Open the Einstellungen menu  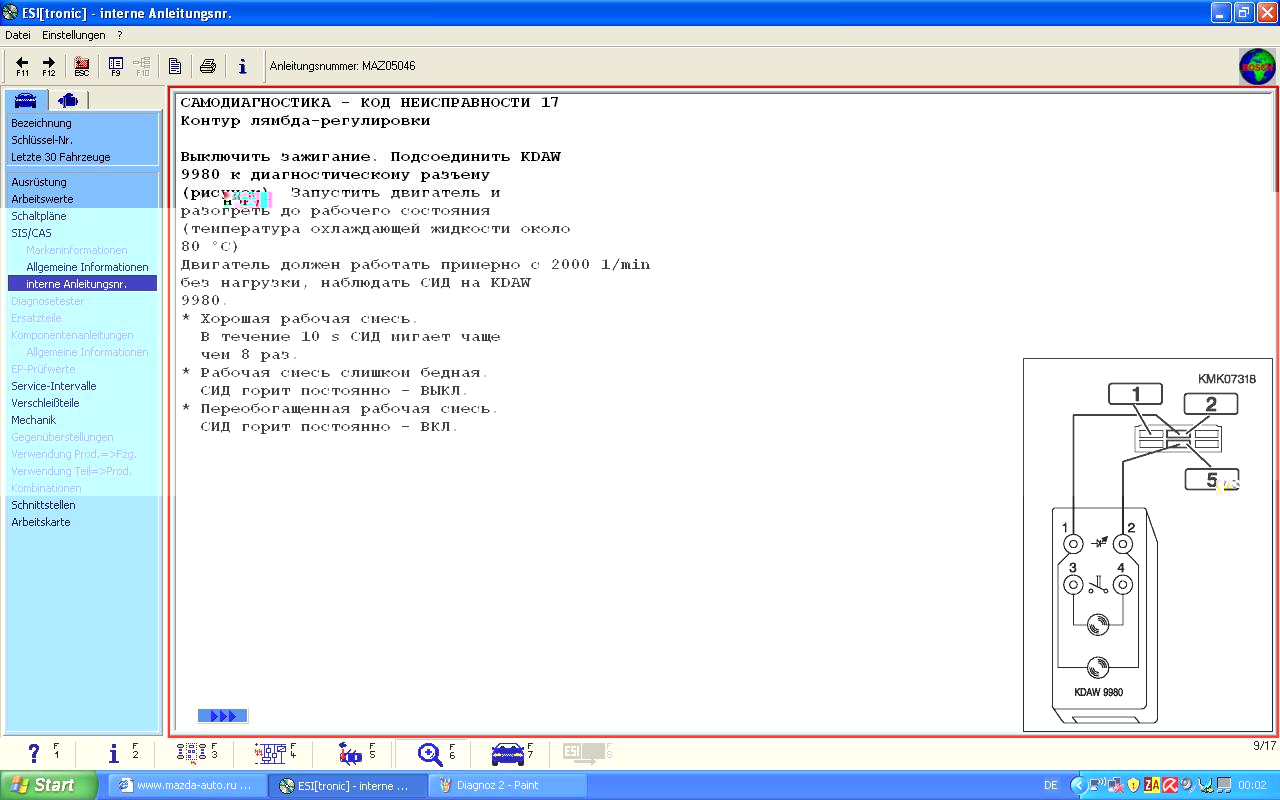tap(73, 35)
